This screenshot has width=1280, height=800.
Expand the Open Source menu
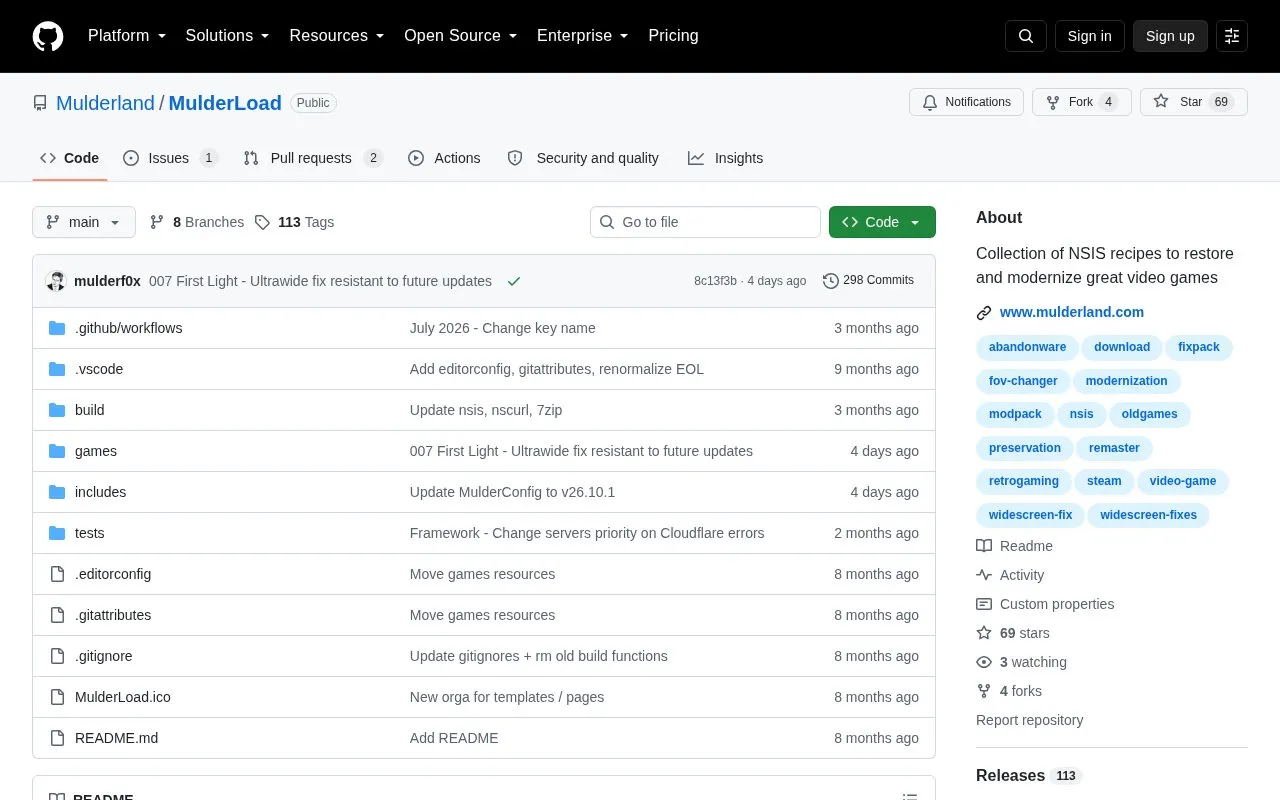pyautogui.click(x=461, y=36)
